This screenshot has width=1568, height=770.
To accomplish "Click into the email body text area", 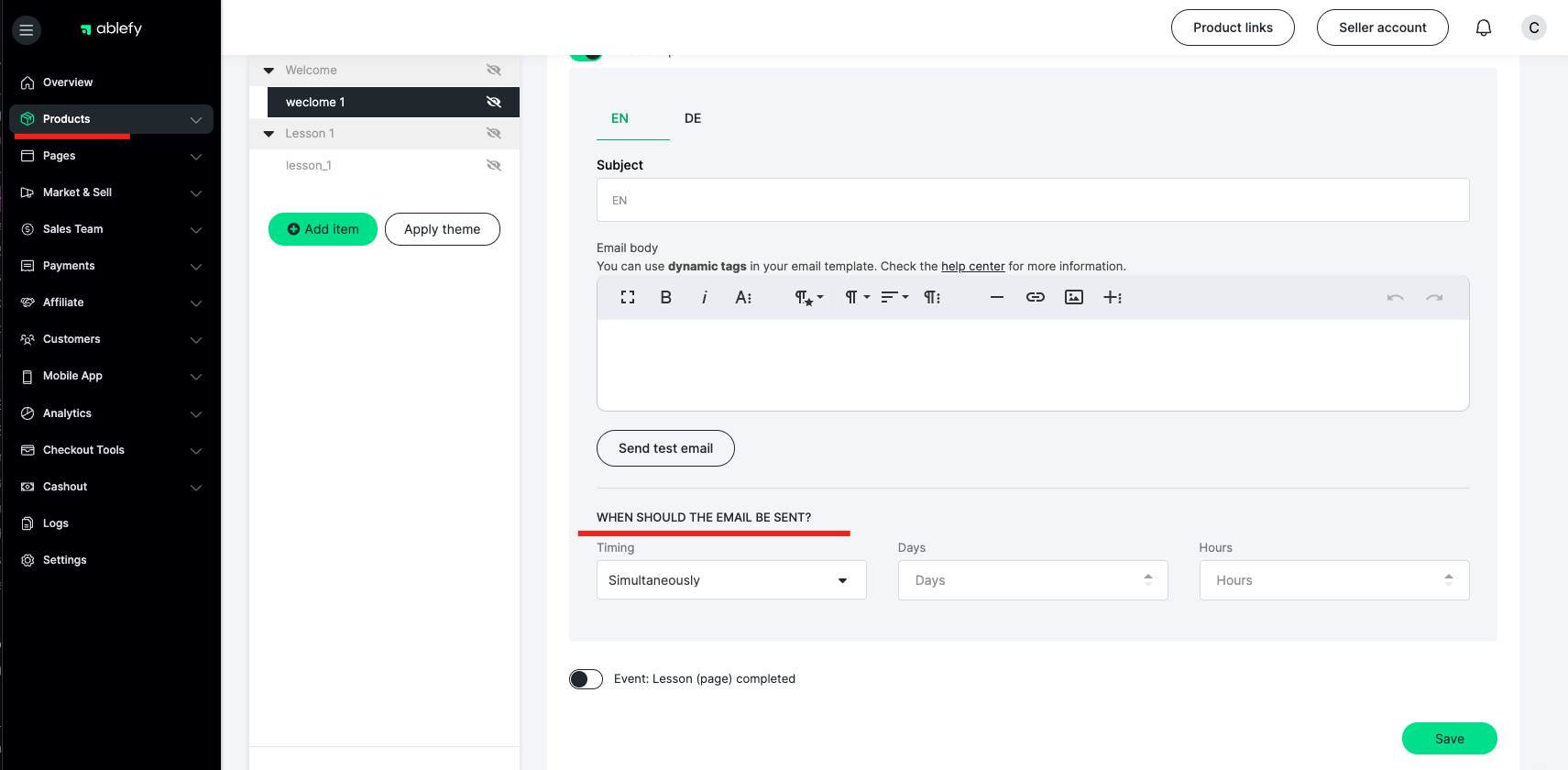I will [1033, 365].
